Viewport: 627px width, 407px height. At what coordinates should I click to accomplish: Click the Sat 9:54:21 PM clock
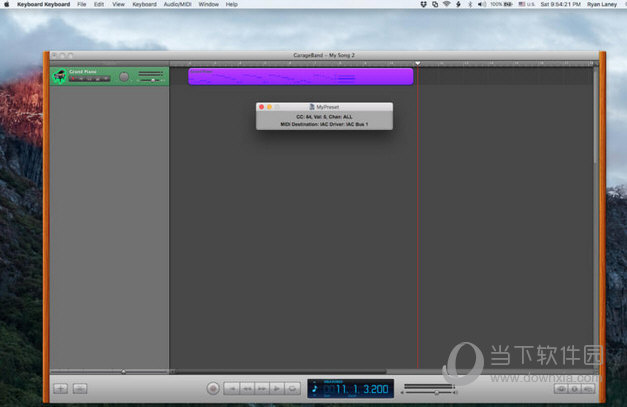coord(561,4)
